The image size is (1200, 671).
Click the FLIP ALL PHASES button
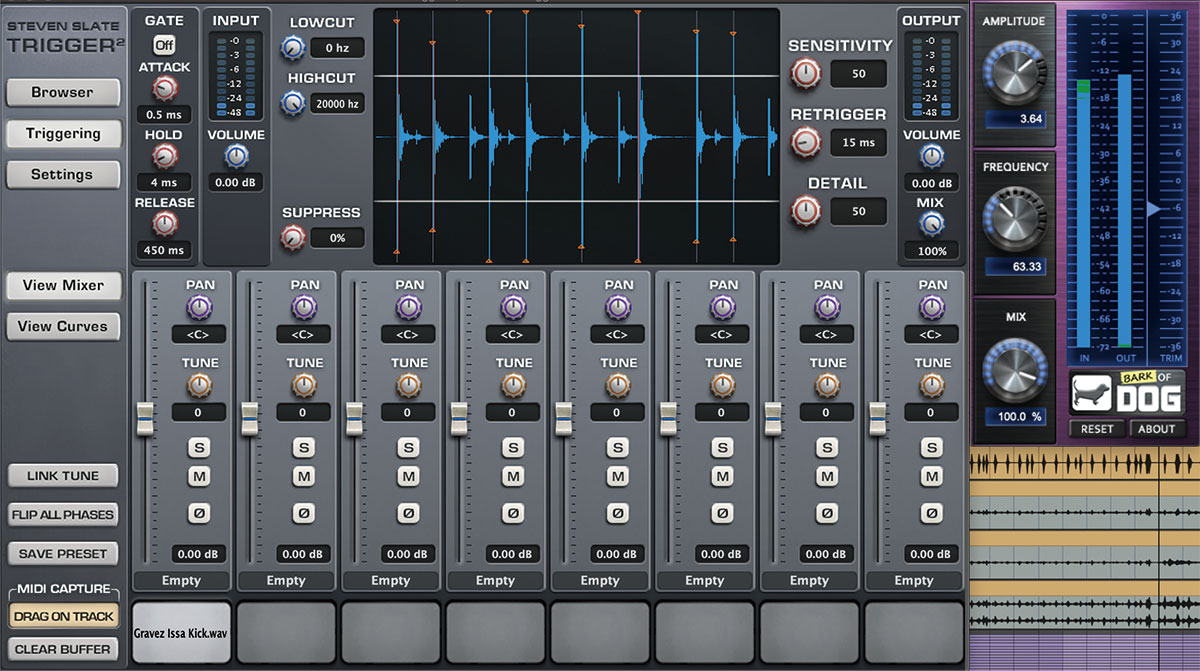pos(63,514)
